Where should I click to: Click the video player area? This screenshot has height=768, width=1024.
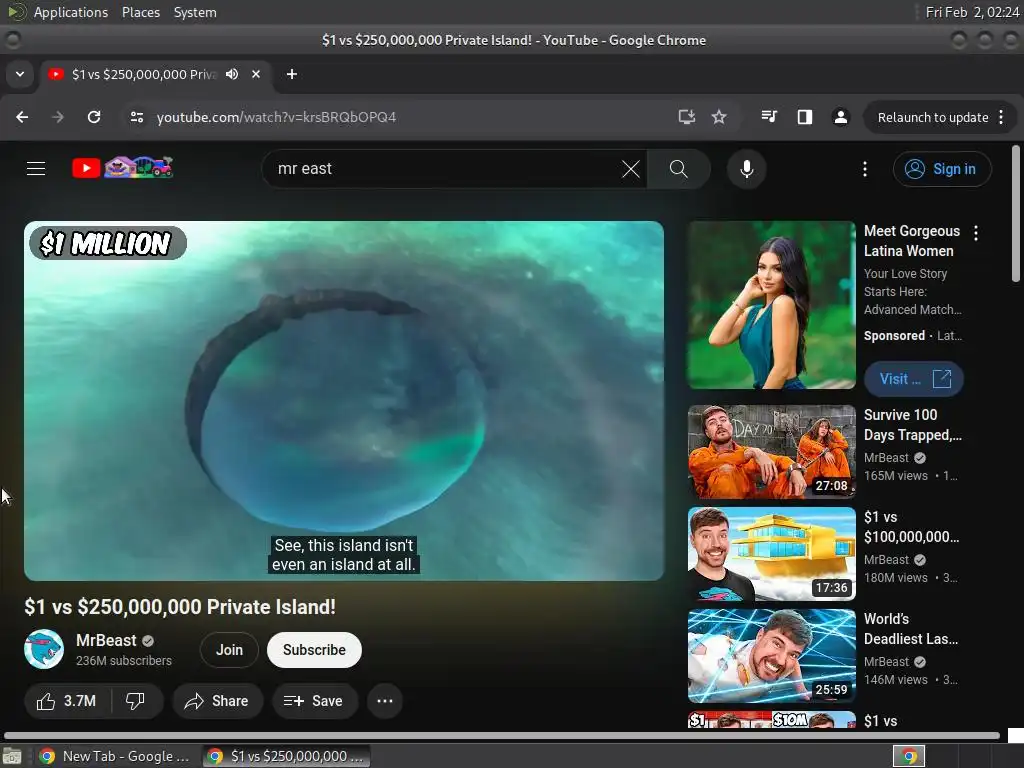[x=344, y=400]
